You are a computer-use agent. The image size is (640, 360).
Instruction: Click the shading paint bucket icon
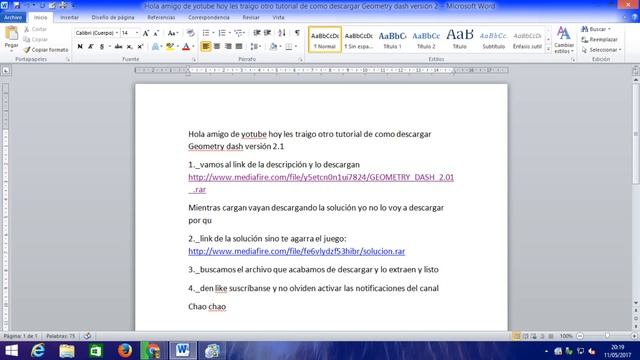point(273,47)
